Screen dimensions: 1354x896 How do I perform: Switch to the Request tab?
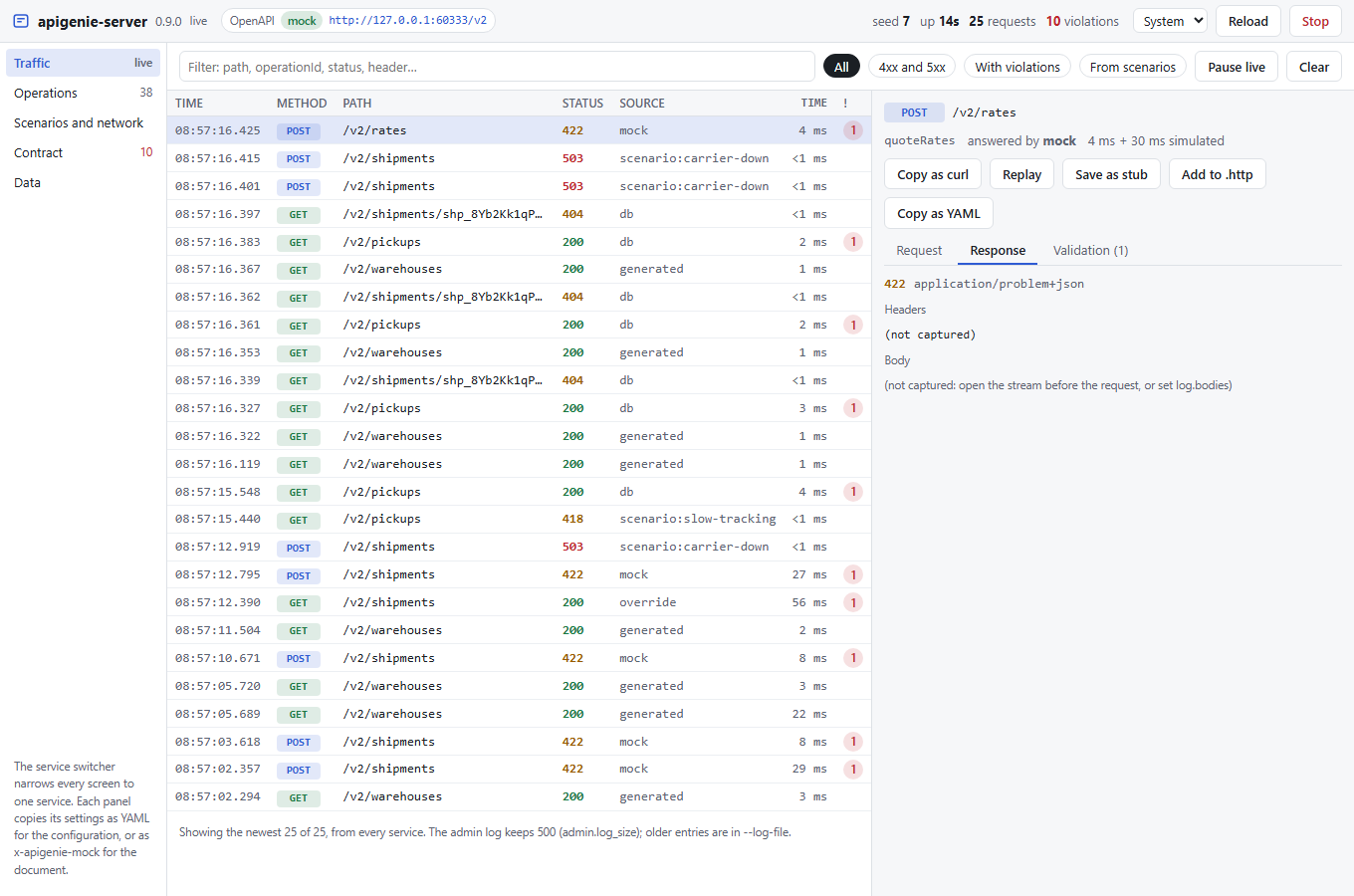point(919,251)
